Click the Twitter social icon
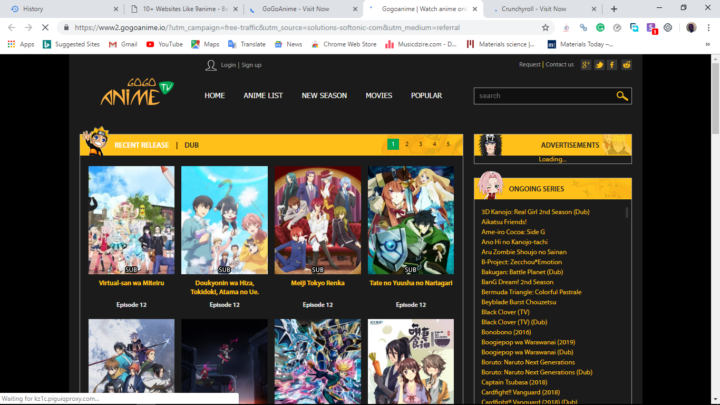Image resolution: width=720 pixels, height=405 pixels. (599, 65)
